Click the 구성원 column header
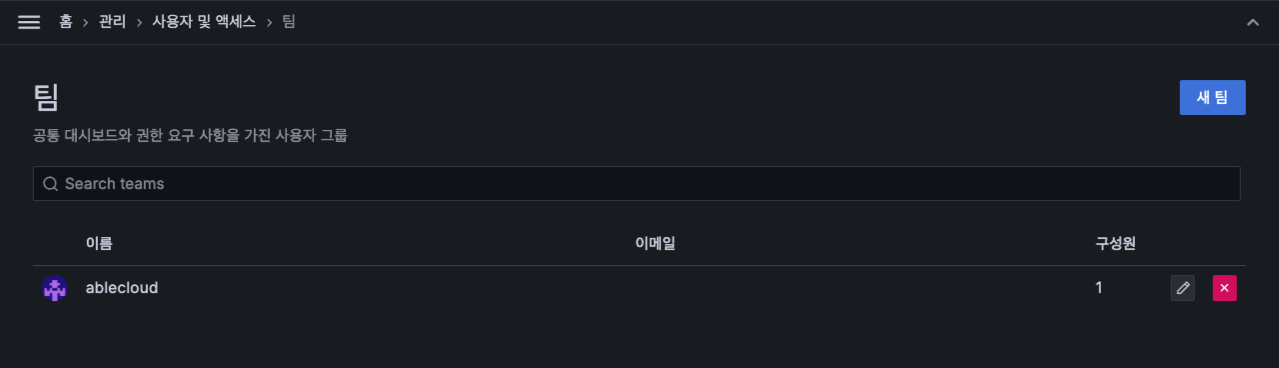Viewport: 1279px width, 368px height. coord(1115,243)
